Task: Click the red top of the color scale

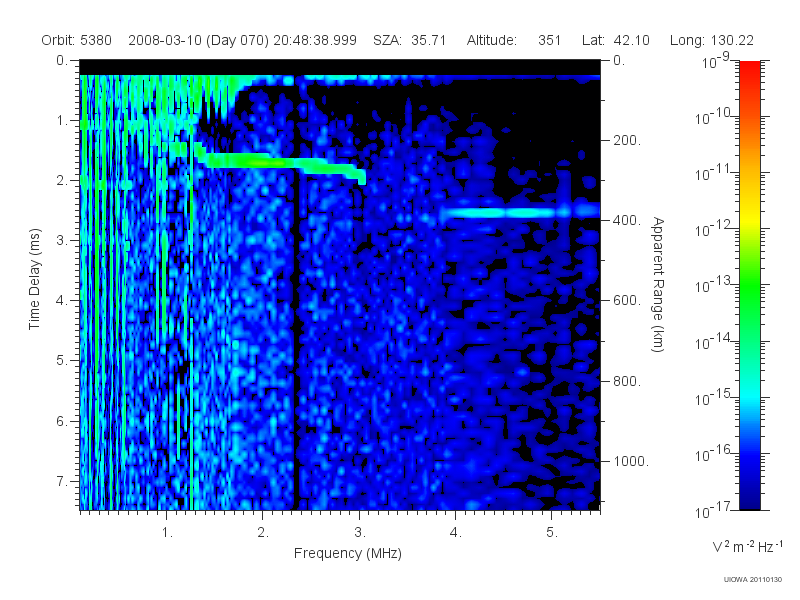Action: 749,69
